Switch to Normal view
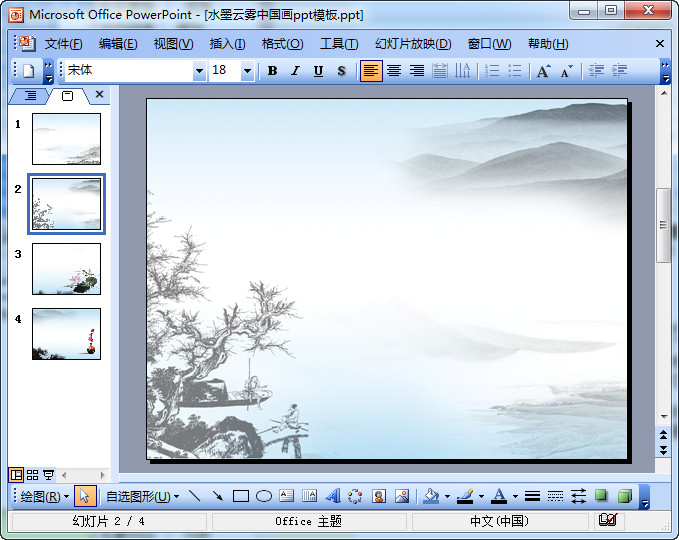This screenshot has height=540, width=679. [x=16, y=475]
